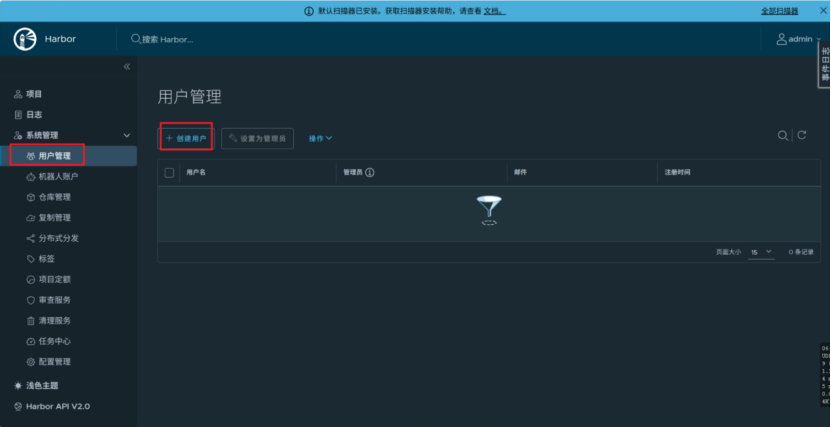Open the 文档 documentation link in banner
Screen dimensions: 831x427
494,11
